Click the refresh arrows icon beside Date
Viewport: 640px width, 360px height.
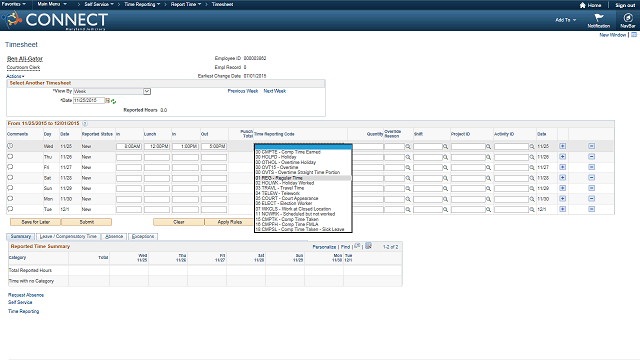(x=113, y=101)
